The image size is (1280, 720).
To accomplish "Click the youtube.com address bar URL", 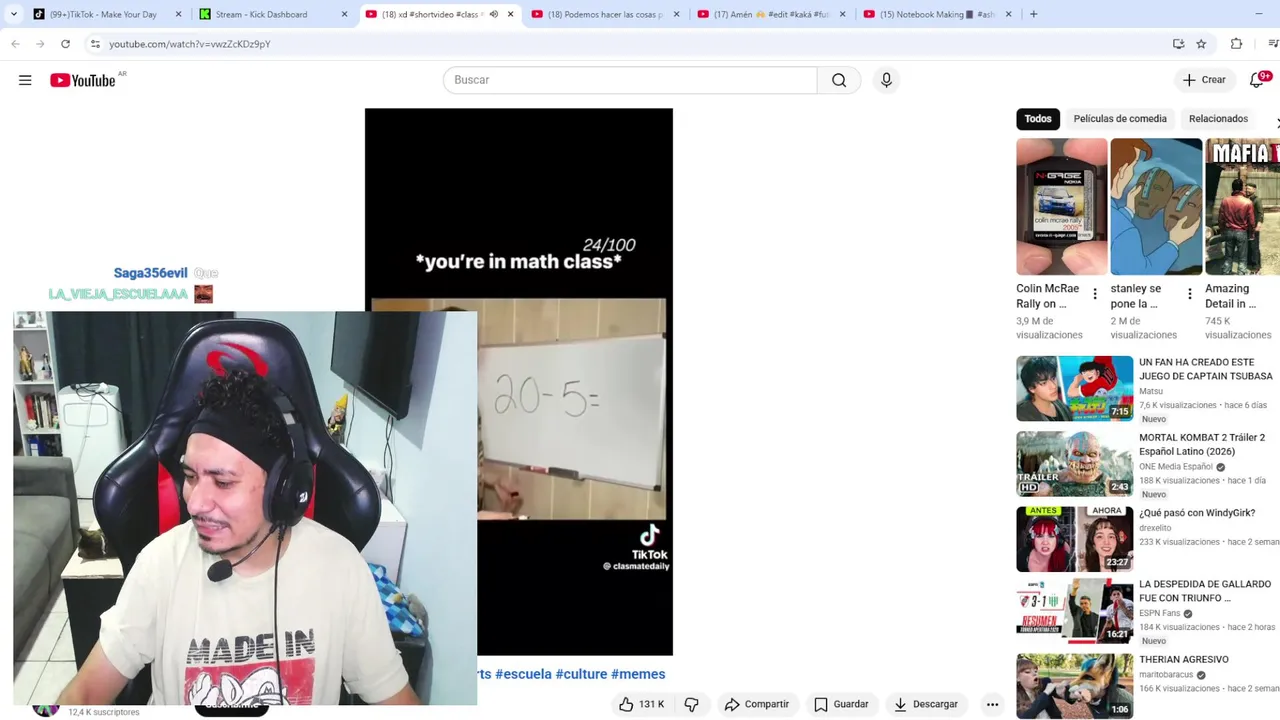I will pyautogui.click(x=190, y=44).
